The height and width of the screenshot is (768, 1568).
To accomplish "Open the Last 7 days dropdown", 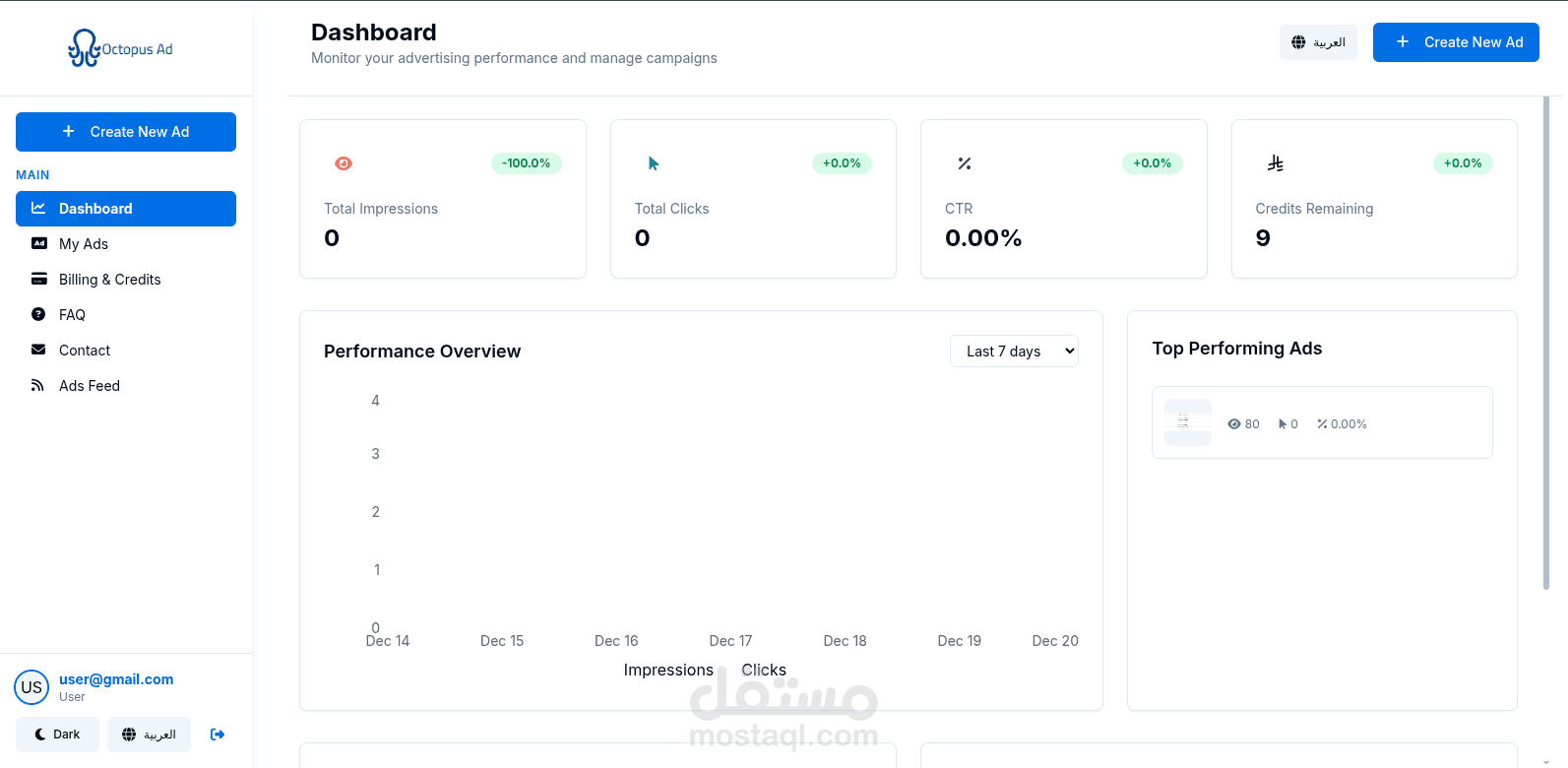I will (1014, 352).
